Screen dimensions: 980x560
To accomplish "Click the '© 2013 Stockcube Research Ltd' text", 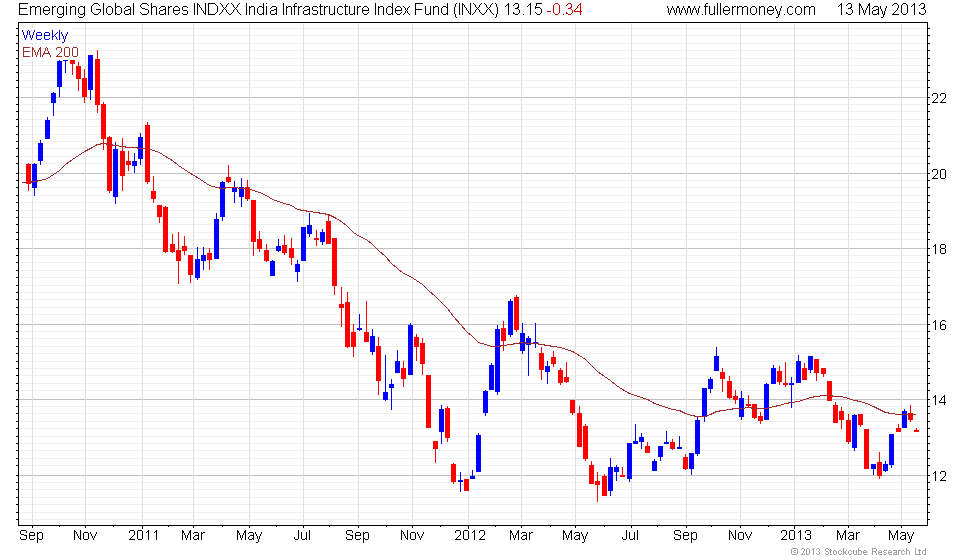I will coord(858,552).
